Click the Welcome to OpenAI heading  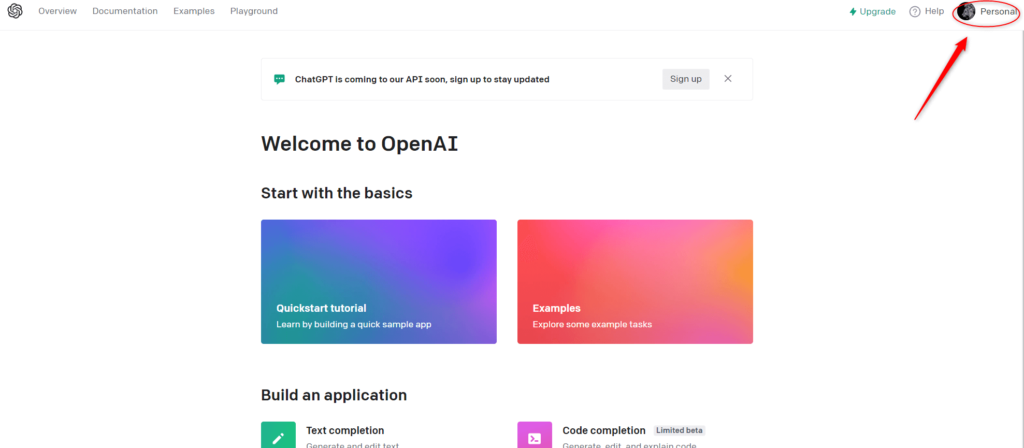tap(360, 144)
